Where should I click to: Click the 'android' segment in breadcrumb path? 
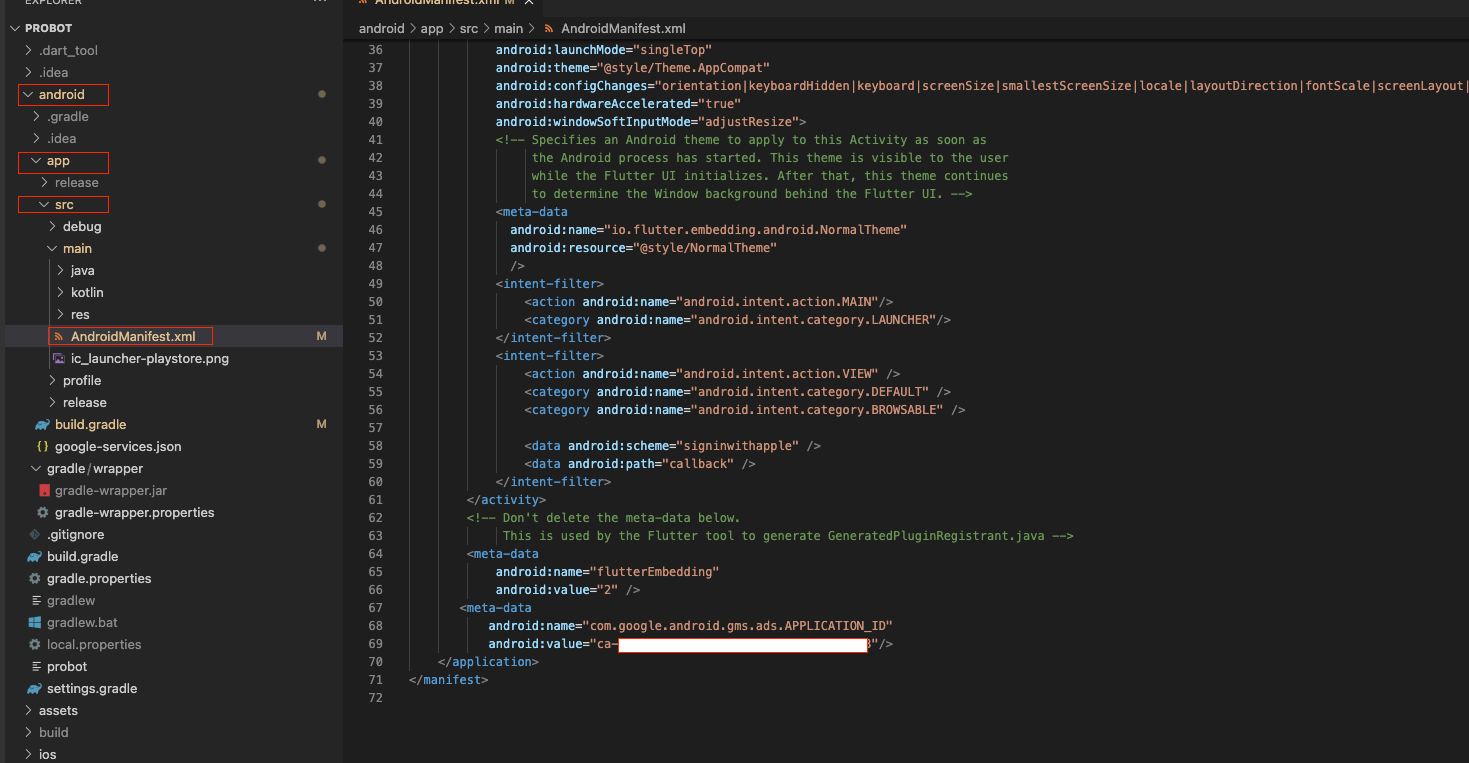pos(381,29)
